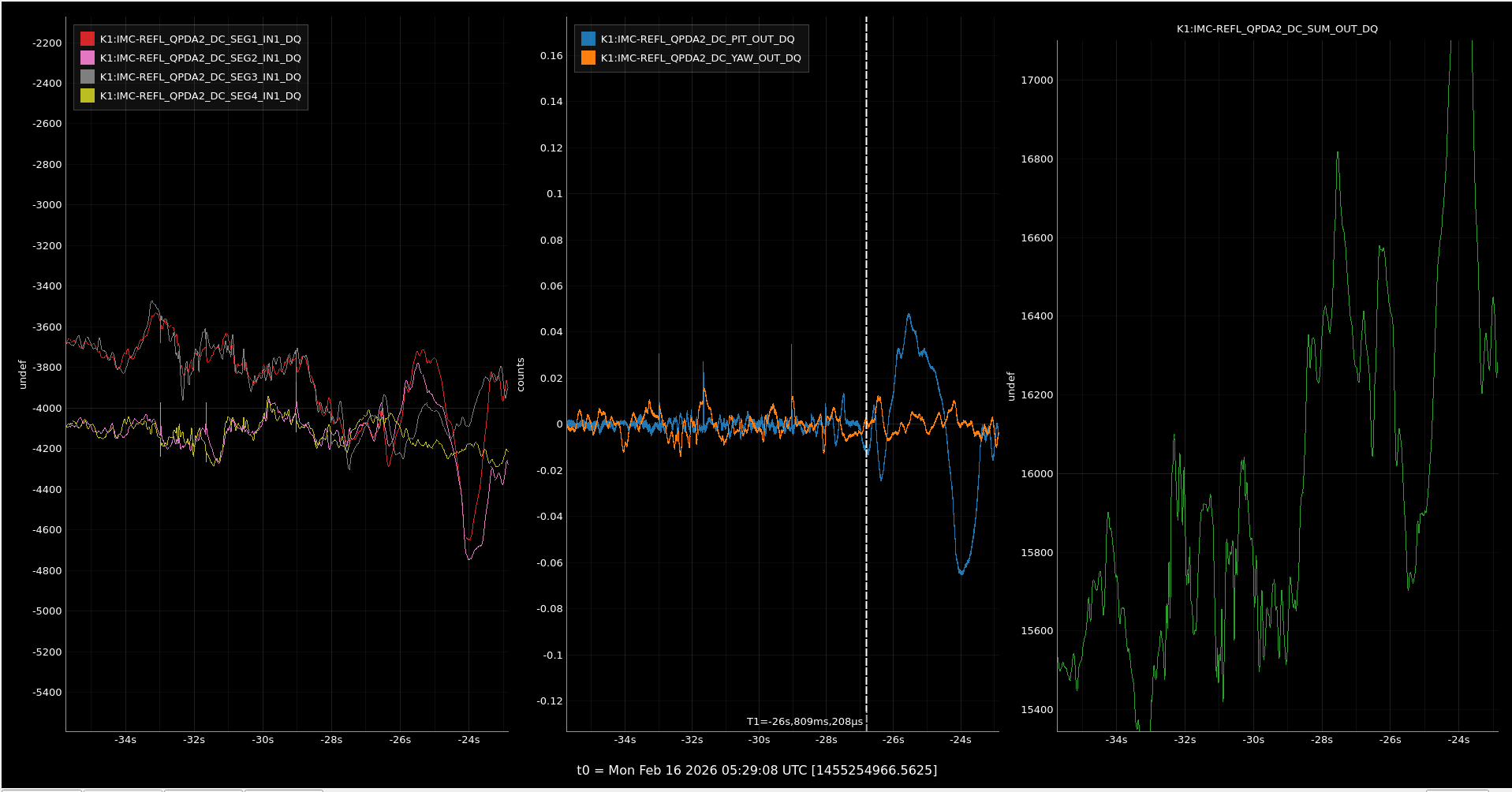1512x792 pixels.
Task: Select the K1:IMC-REFL_QPDA2_DC_SEG1_IN1_DQ legend label
Action: coord(200,39)
